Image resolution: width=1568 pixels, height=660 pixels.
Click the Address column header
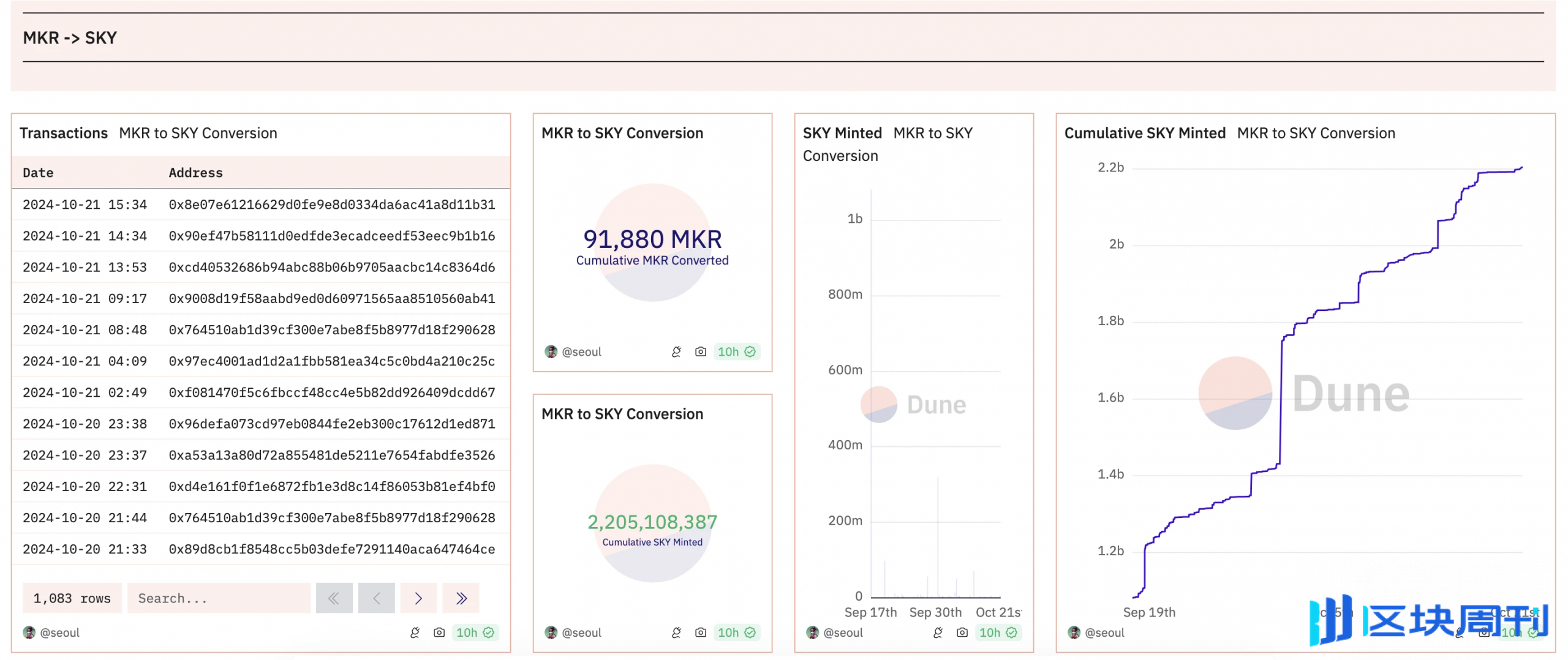coord(195,173)
